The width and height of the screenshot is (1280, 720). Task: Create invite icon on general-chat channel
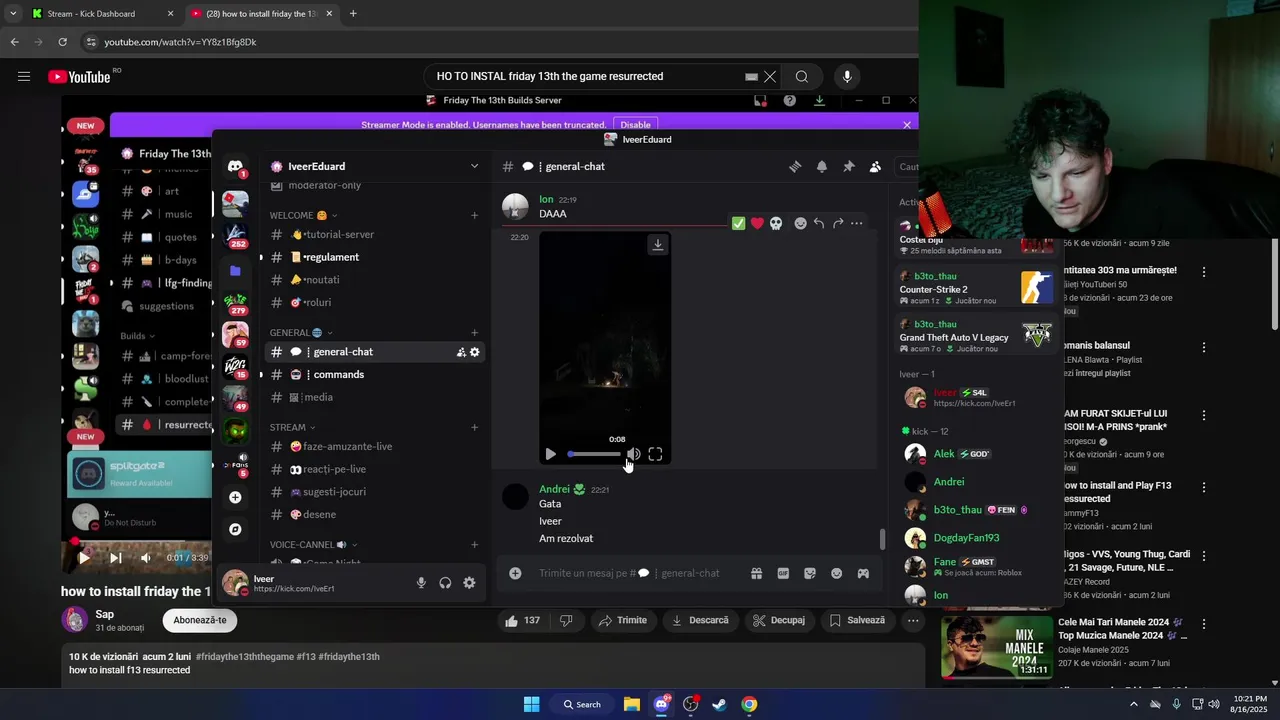(x=461, y=352)
